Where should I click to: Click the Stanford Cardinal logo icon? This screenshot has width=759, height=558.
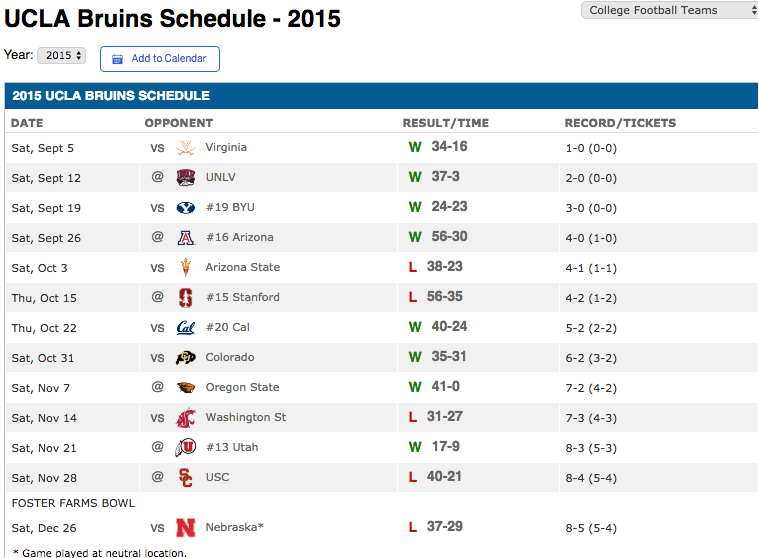[185, 298]
